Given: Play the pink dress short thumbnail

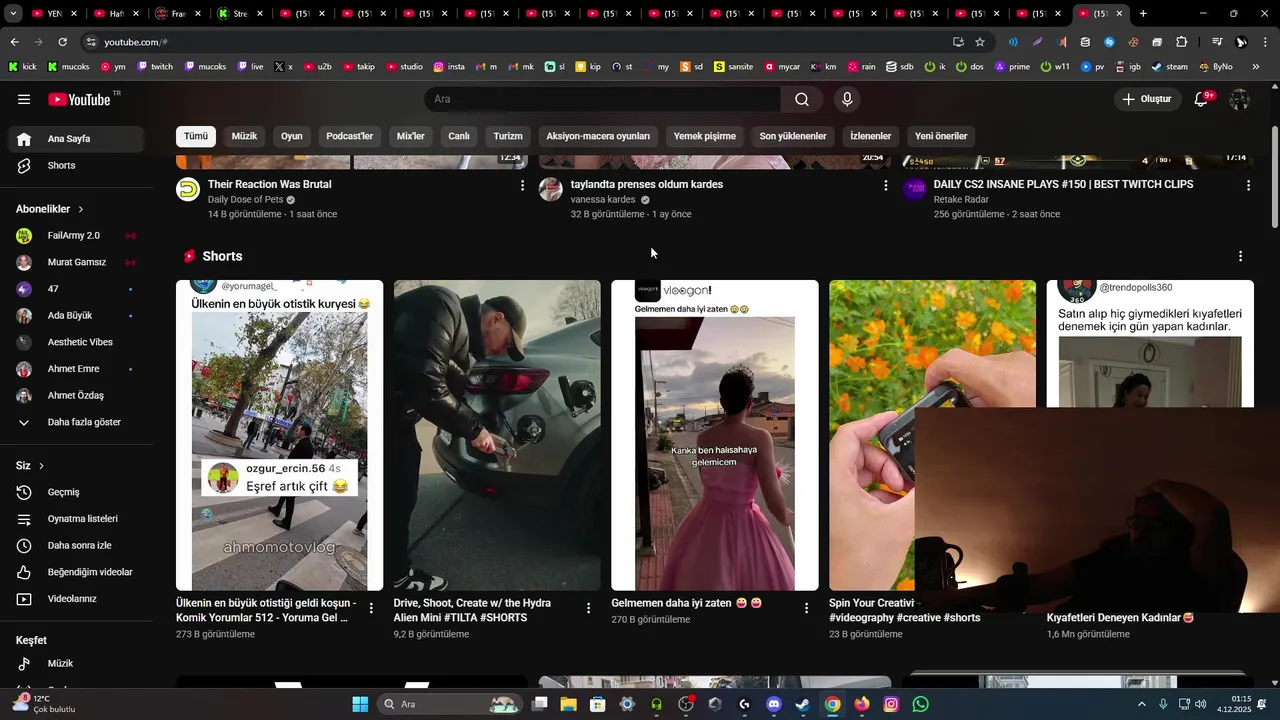Looking at the screenshot, I should pos(715,435).
